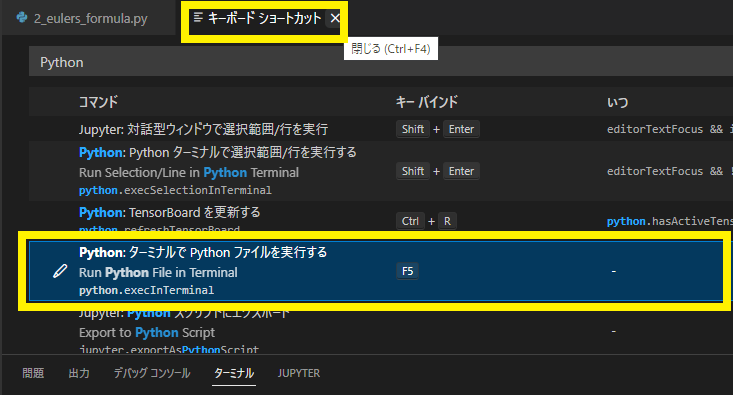Sort by the コマンド column header
The image size is (733, 395).
tap(98, 102)
